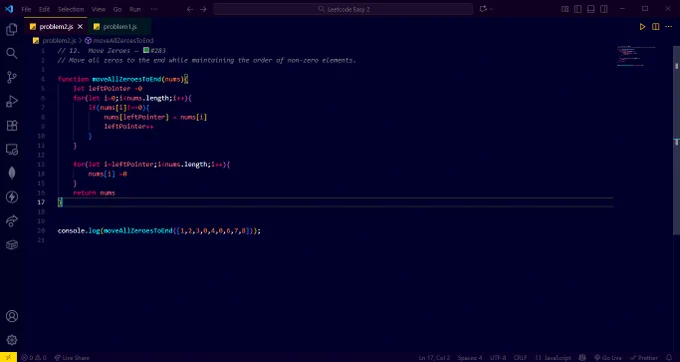Open the Run menu
Screen dimensions: 680x362
135,9
